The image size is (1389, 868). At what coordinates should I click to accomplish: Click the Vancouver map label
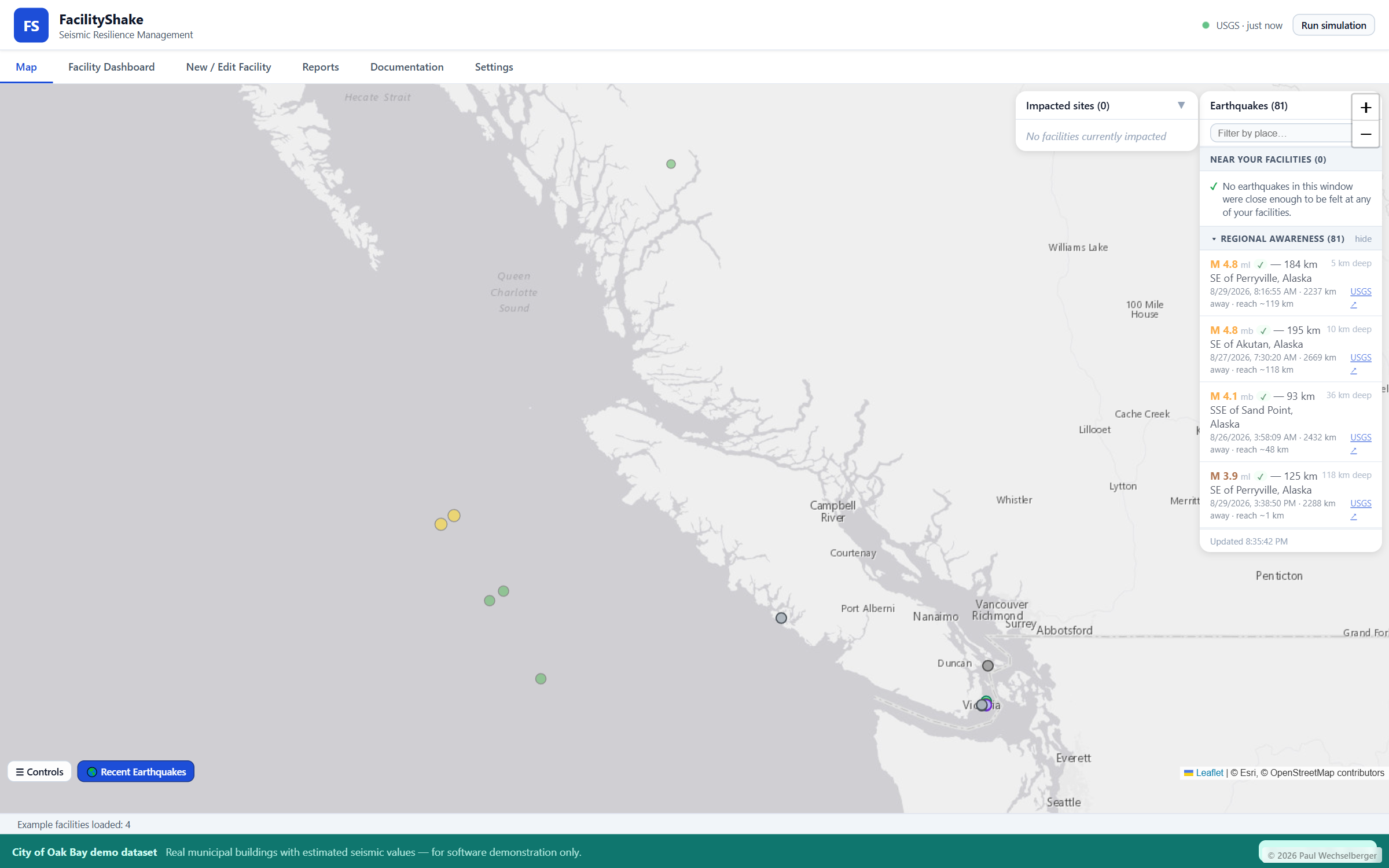click(x=1002, y=604)
